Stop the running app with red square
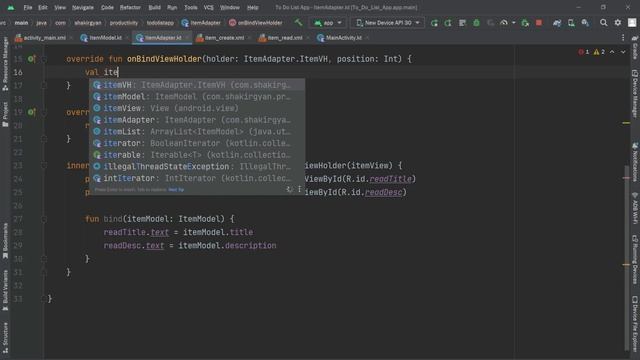 point(539,23)
